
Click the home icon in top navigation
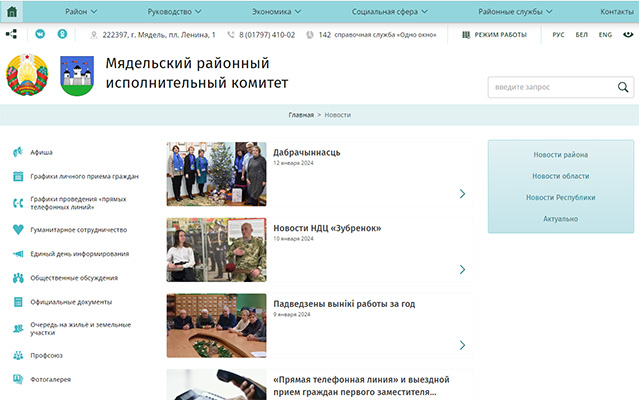click(14, 11)
